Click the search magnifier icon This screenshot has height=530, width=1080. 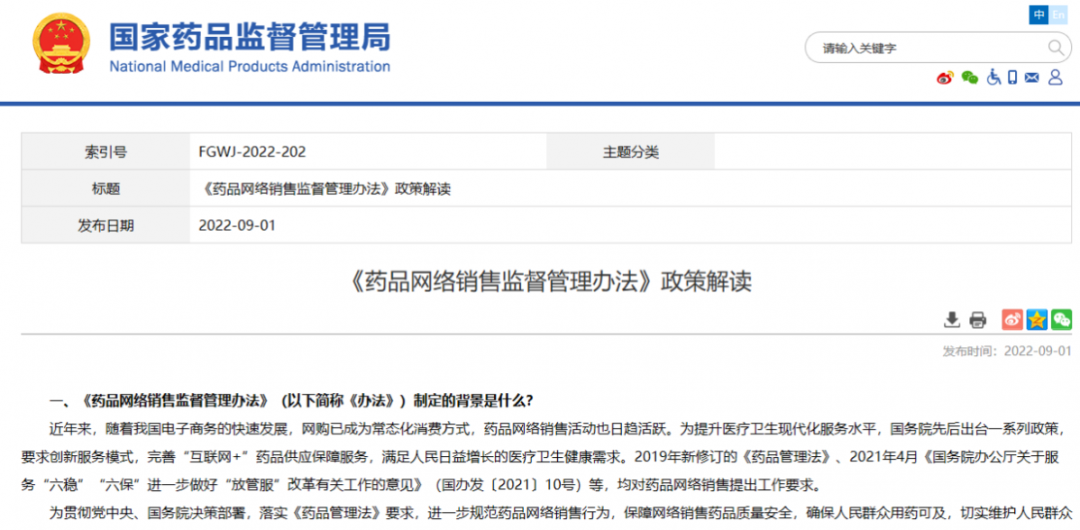1056,47
